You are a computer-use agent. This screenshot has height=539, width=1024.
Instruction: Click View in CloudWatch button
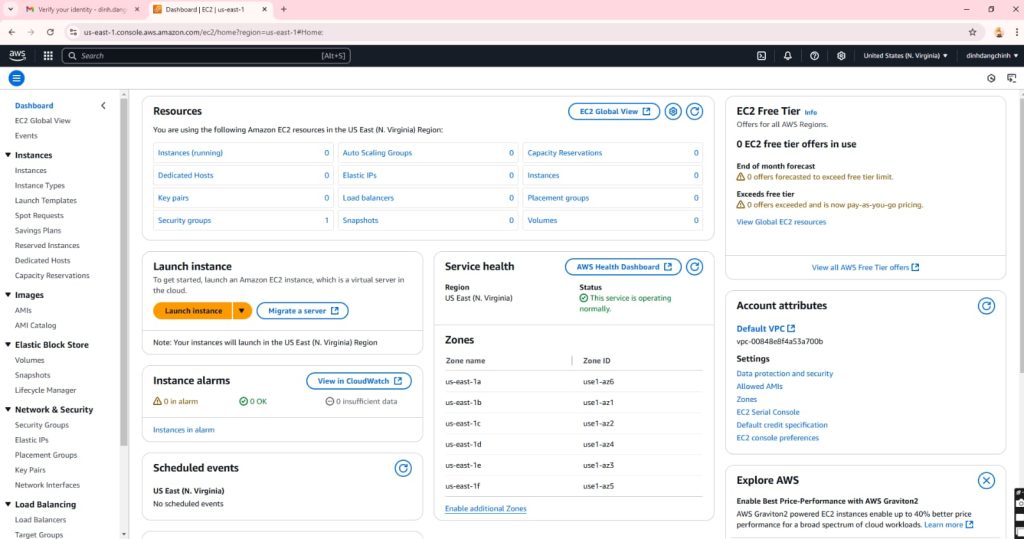(x=359, y=381)
